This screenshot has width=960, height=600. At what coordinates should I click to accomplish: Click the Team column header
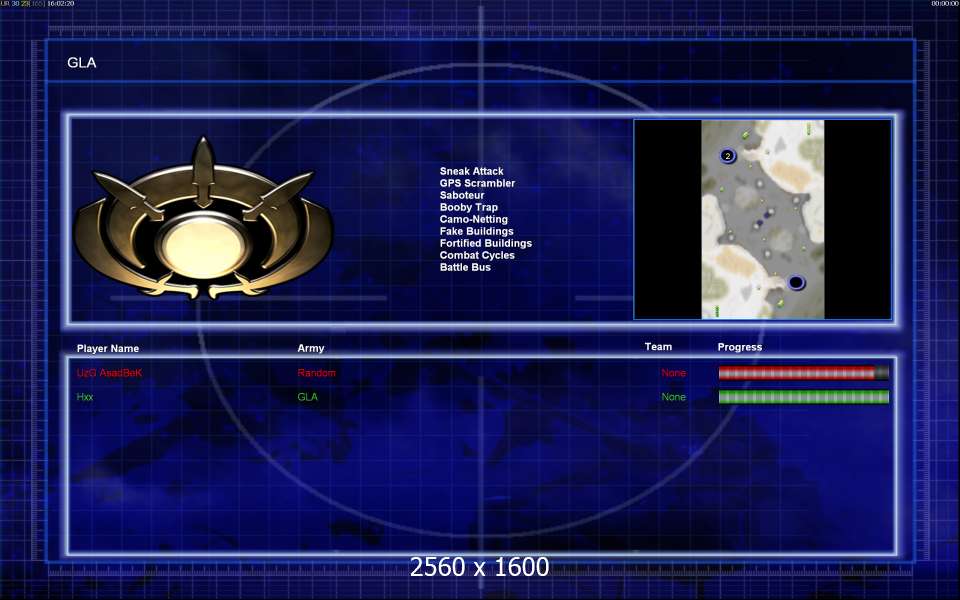click(x=658, y=347)
